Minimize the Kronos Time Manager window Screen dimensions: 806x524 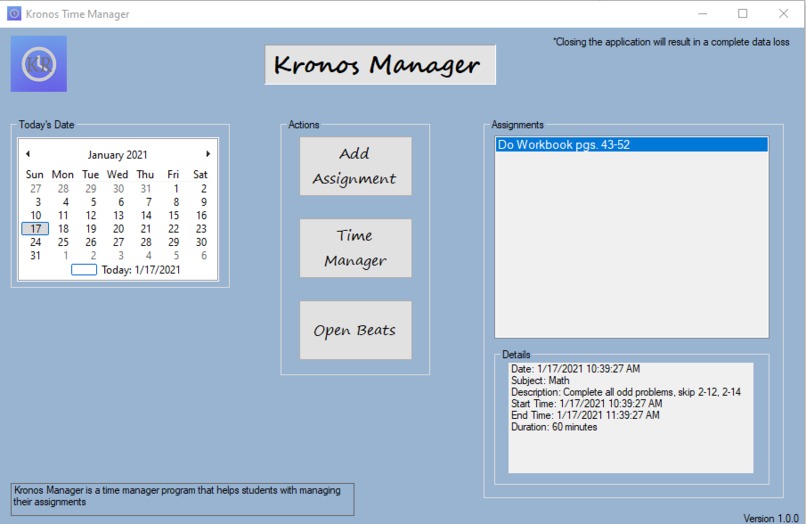703,14
